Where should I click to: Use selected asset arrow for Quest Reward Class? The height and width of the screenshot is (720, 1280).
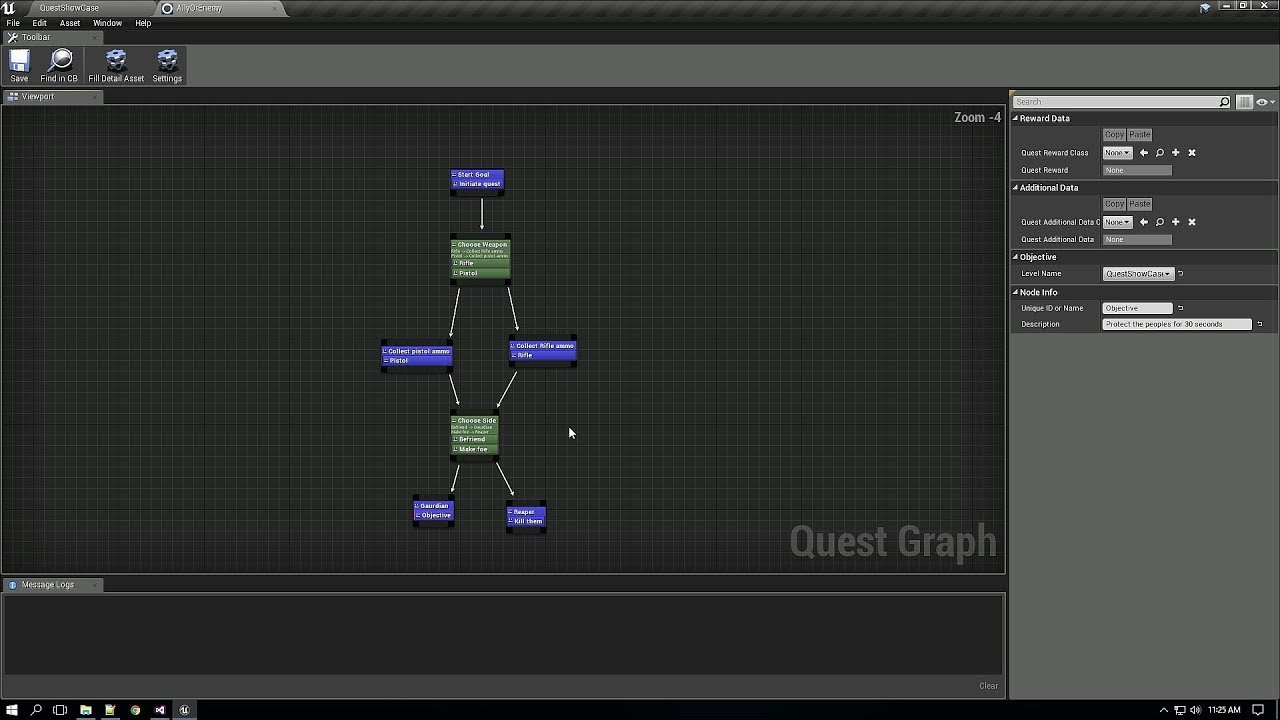1144,153
